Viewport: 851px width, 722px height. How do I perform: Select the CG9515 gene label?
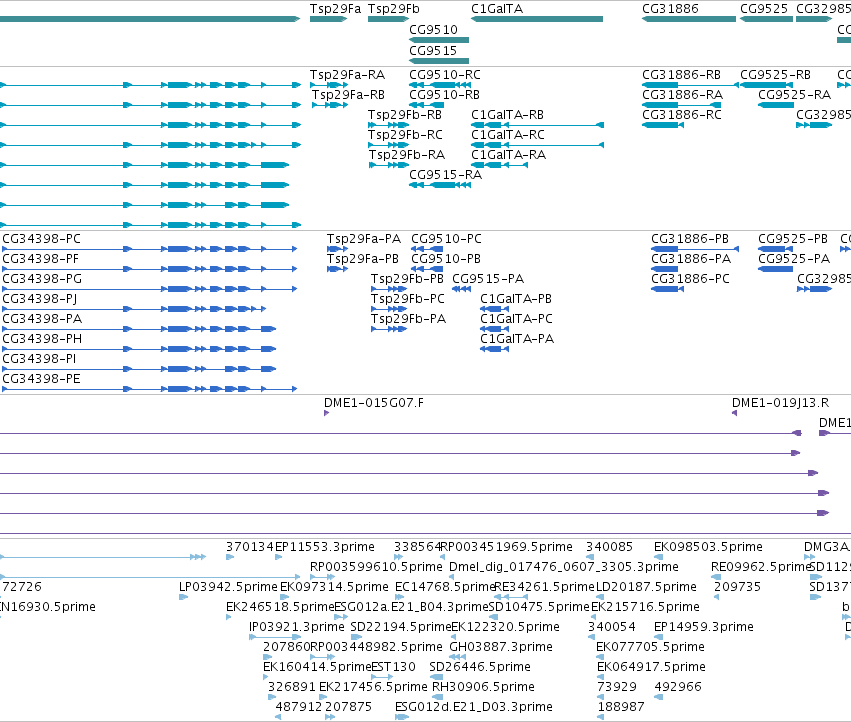pyautogui.click(x=433, y=50)
